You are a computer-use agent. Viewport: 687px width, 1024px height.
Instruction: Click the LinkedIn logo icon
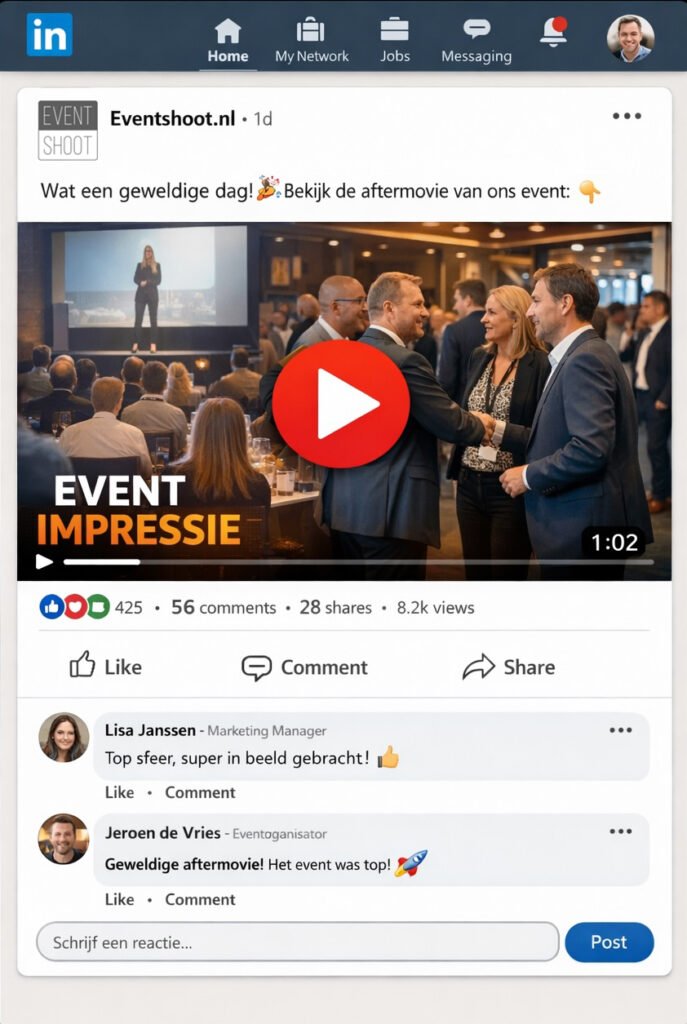pyautogui.click(x=50, y=34)
